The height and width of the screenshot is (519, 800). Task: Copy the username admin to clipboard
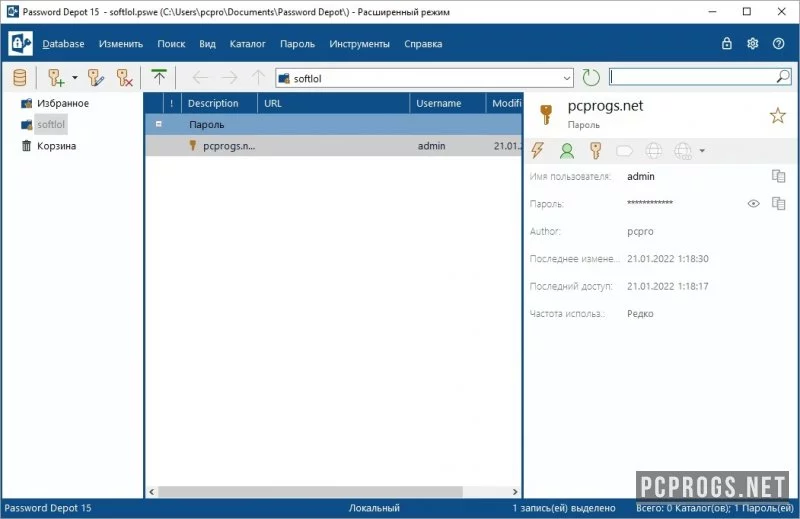pos(778,176)
